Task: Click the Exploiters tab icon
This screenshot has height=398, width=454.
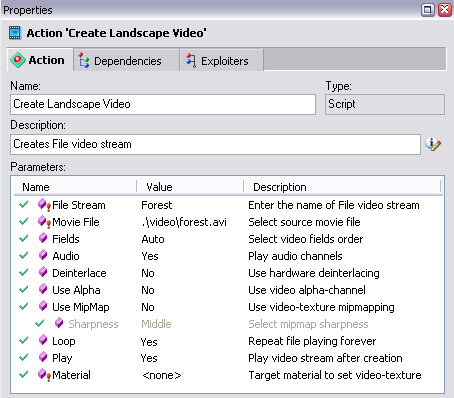Action: 191,61
